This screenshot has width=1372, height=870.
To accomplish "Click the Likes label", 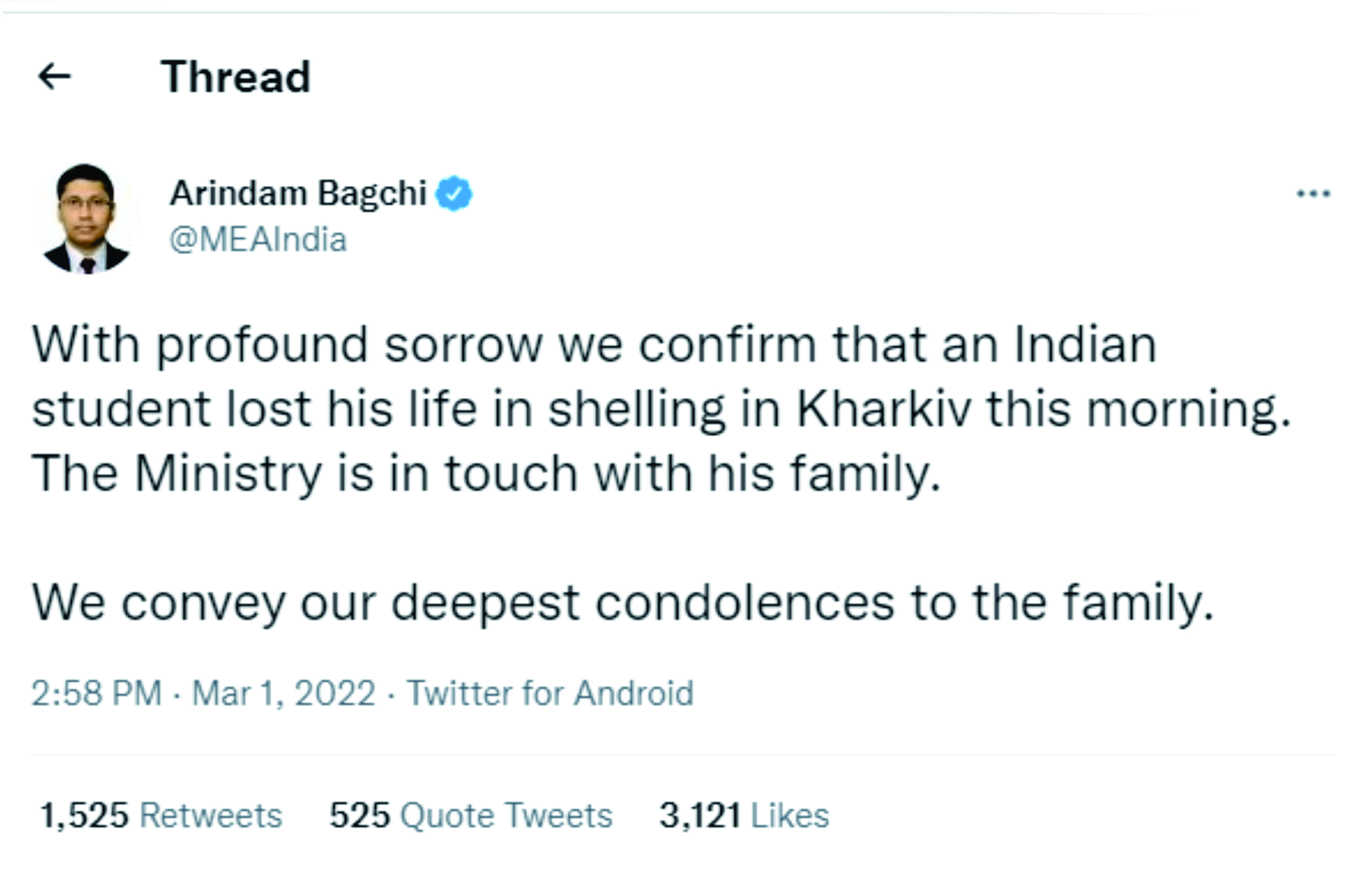I will click(790, 815).
